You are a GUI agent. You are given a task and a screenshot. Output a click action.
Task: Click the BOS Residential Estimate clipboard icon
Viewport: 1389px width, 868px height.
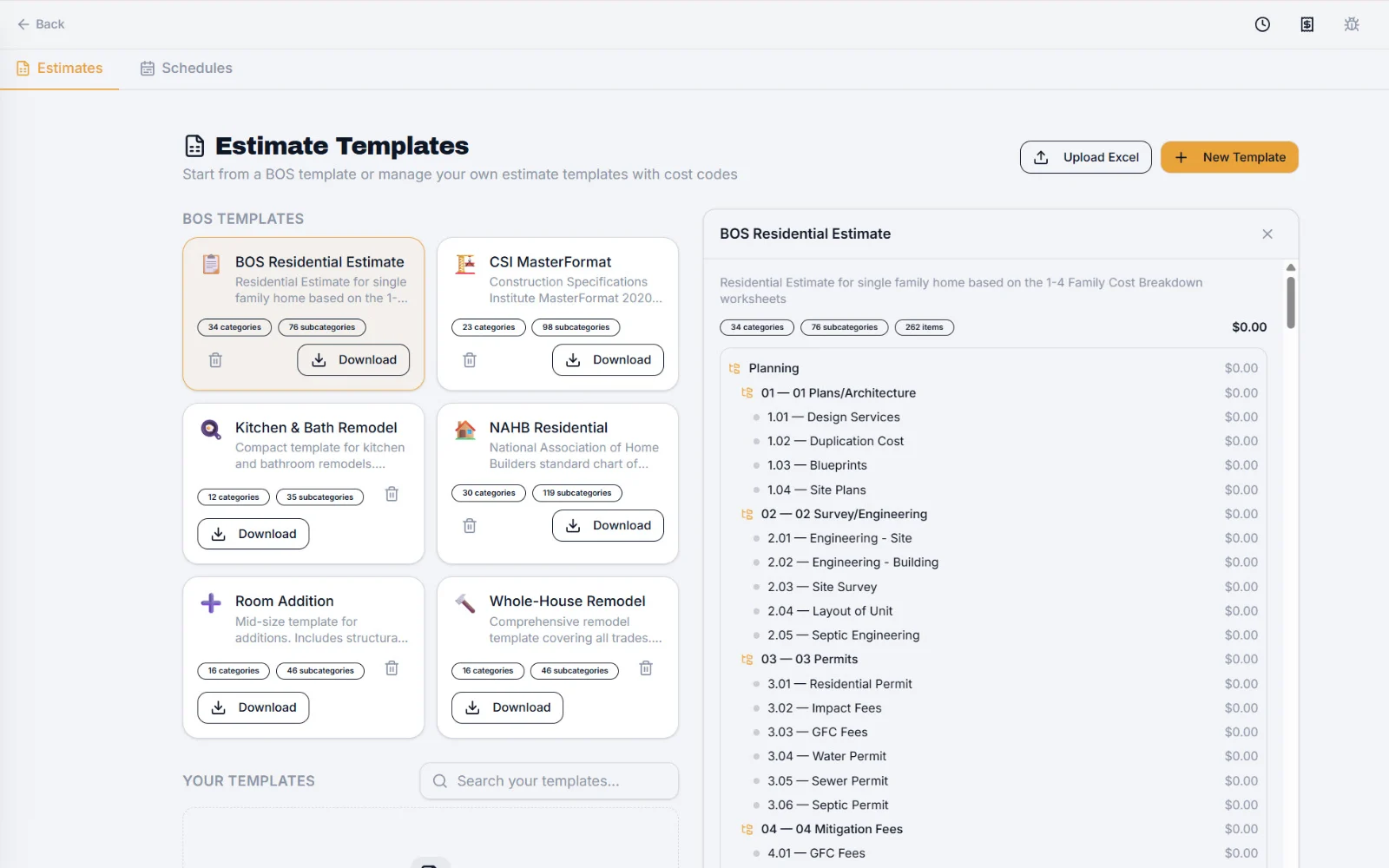(x=211, y=264)
